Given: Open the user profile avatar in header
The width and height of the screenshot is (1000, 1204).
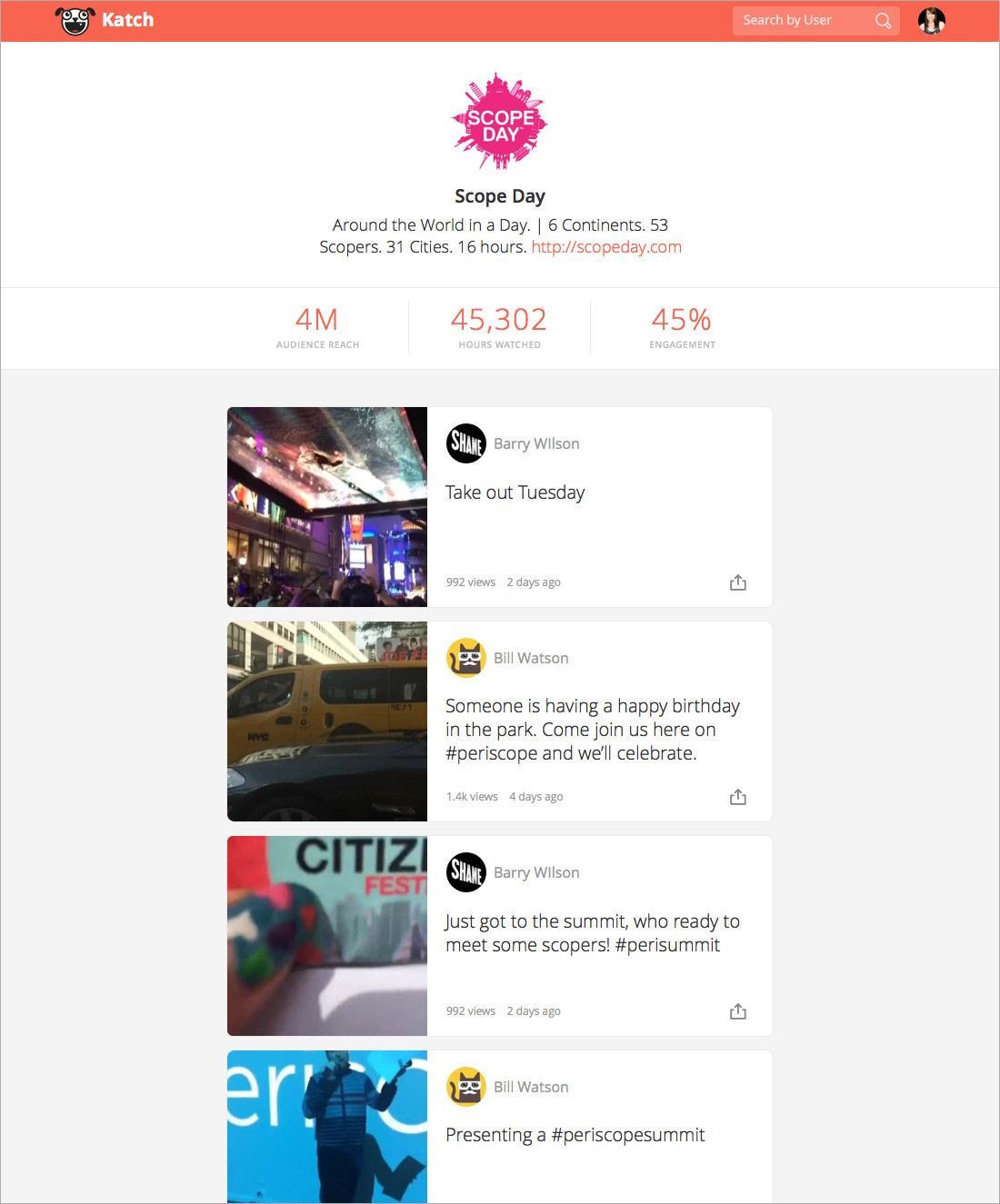Looking at the screenshot, I should (x=932, y=20).
